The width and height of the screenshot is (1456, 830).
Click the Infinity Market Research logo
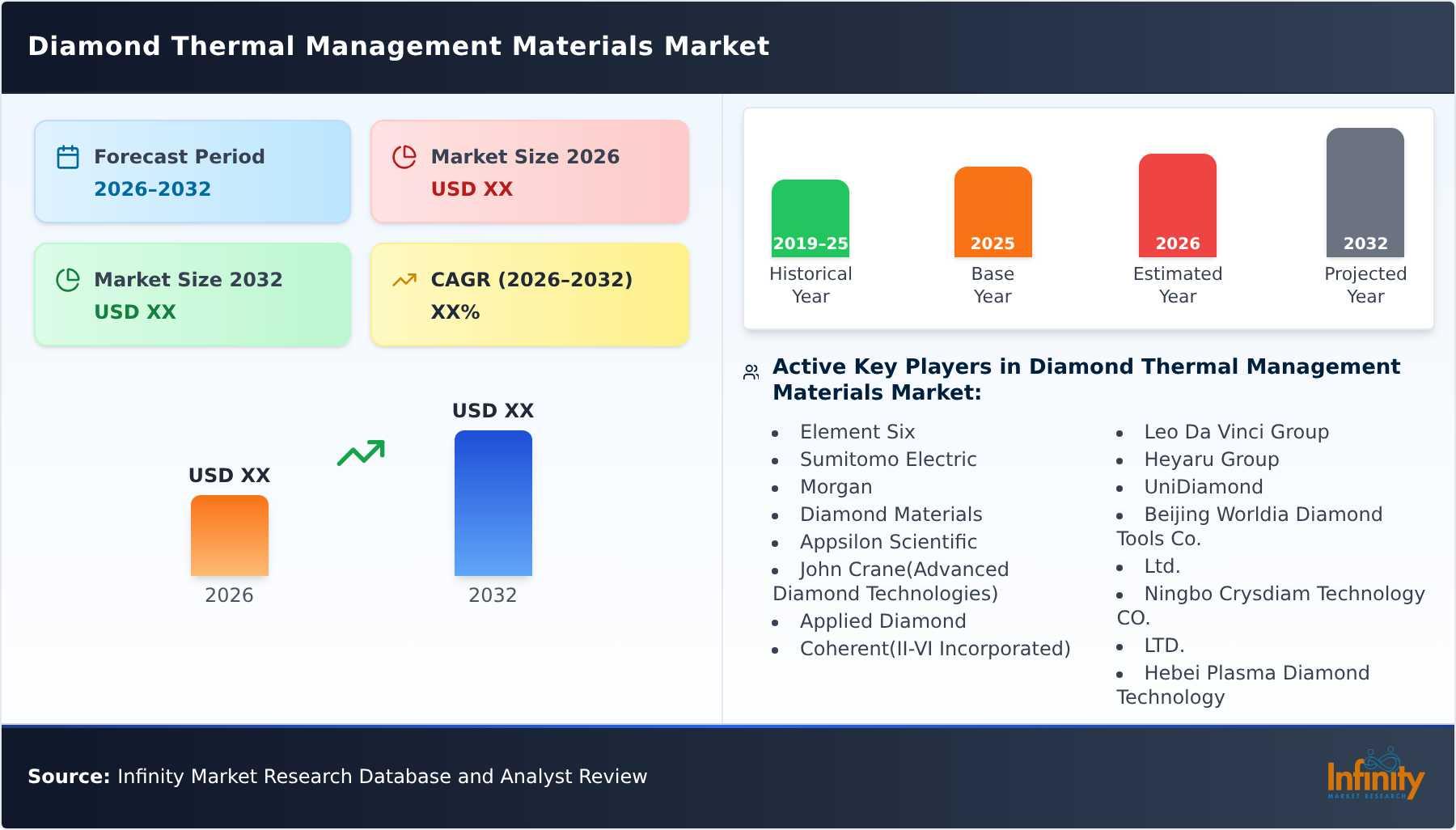tap(1376, 774)
